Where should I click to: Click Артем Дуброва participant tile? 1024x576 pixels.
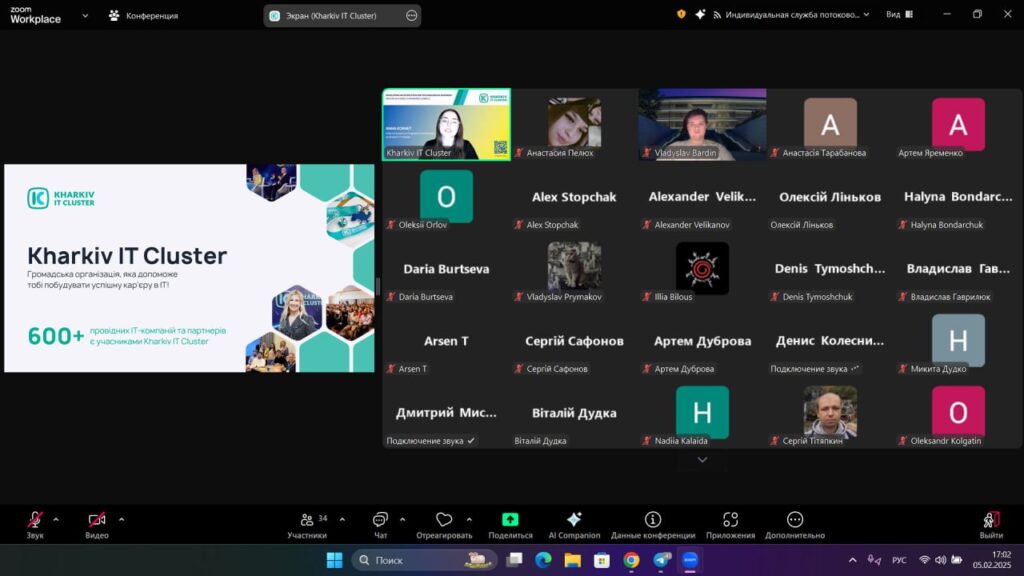click(x=702, y=340)
